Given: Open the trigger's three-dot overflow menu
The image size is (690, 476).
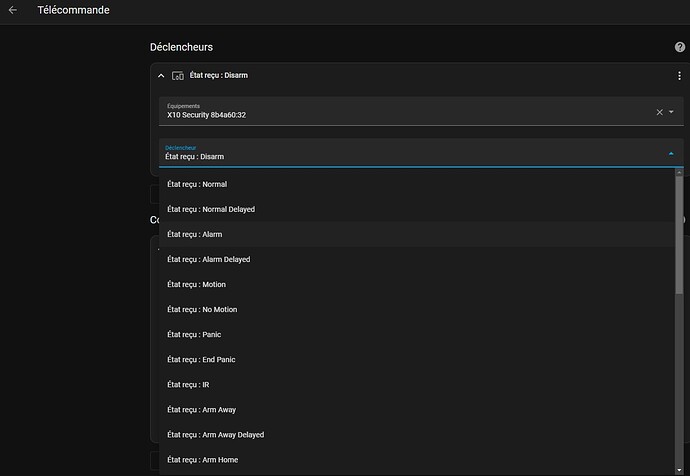Looking at the screenshot, I should (x=680, y=76).
